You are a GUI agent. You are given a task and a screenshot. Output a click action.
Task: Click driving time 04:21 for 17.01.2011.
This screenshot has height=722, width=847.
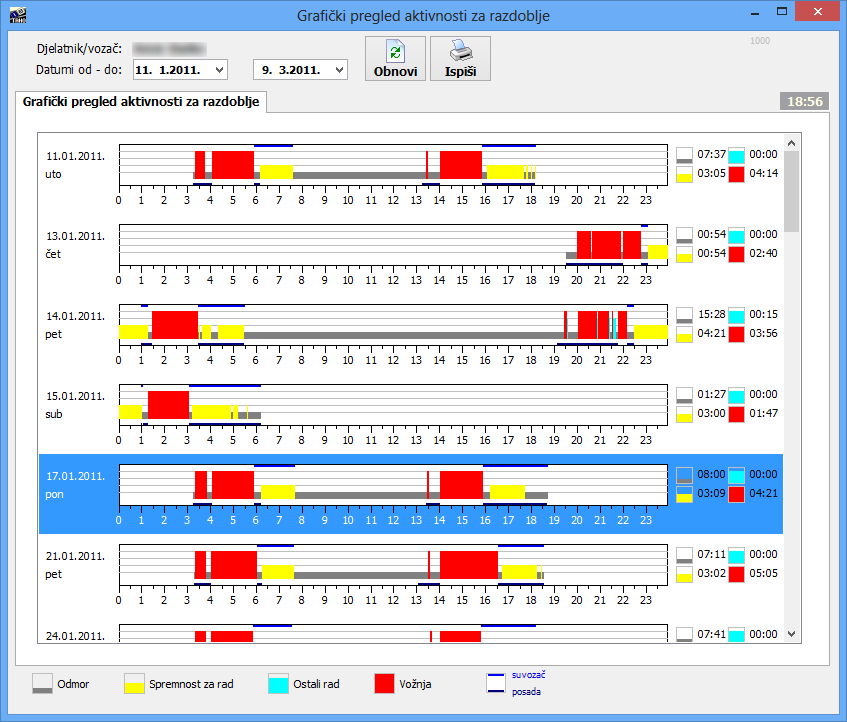pyautogui.click(x=763, y=493)
